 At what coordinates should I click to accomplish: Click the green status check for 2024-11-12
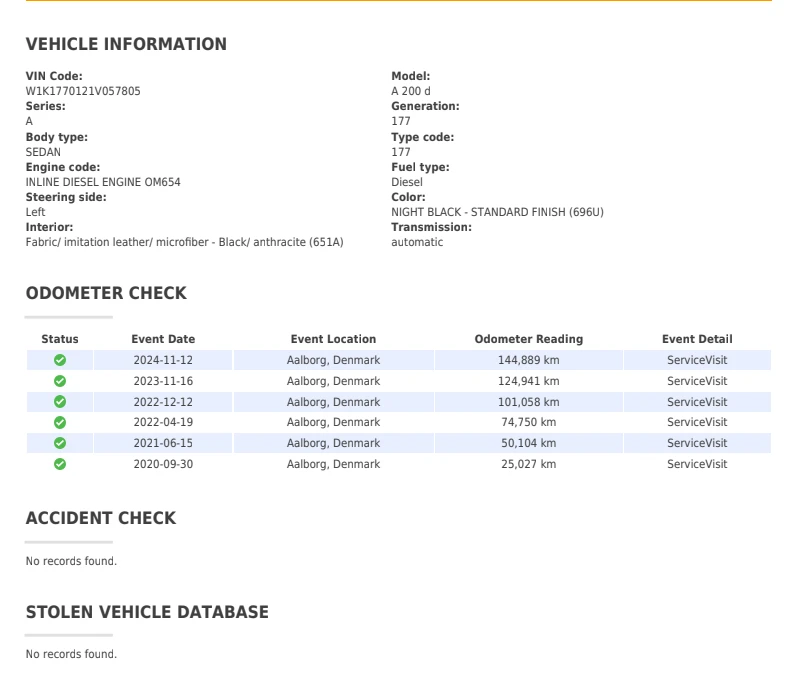coord(60,360)
